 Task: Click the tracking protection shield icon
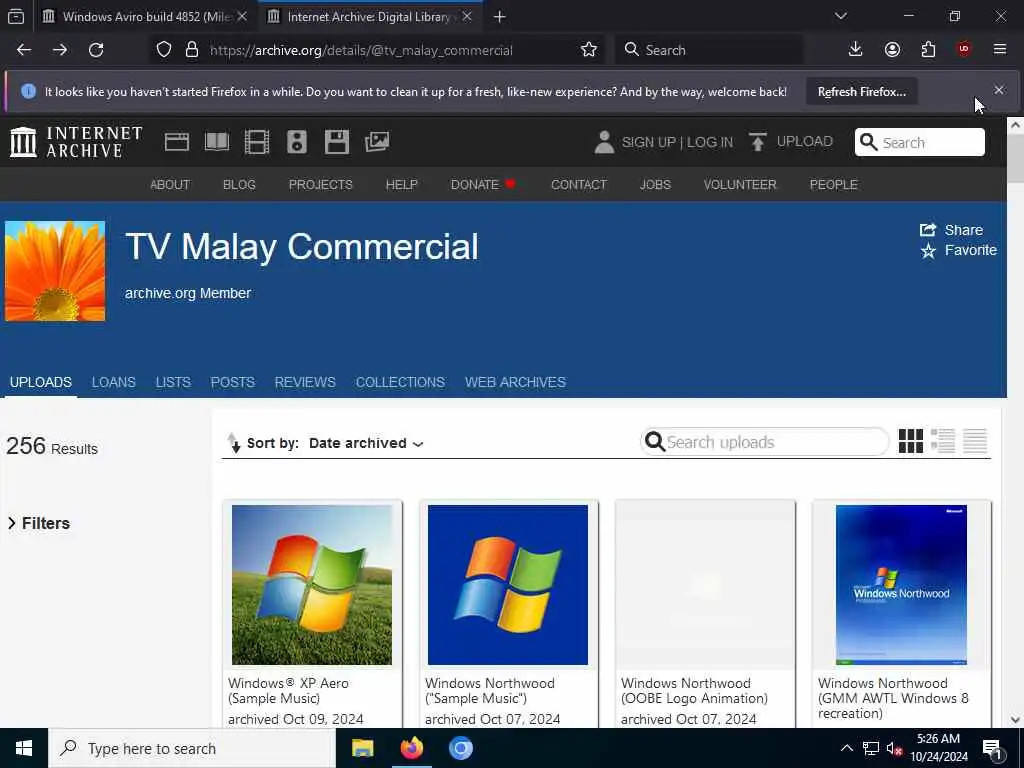point(164,50)
